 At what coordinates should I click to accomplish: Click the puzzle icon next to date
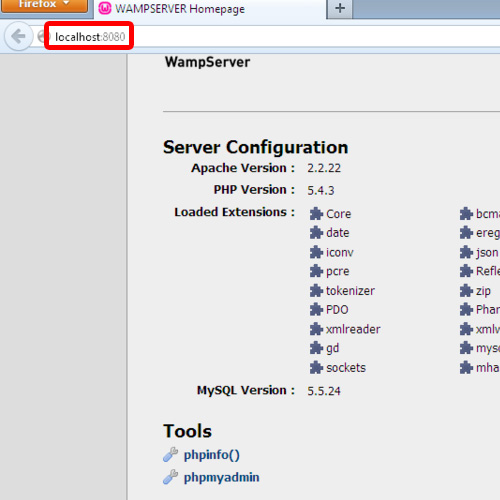316,233
